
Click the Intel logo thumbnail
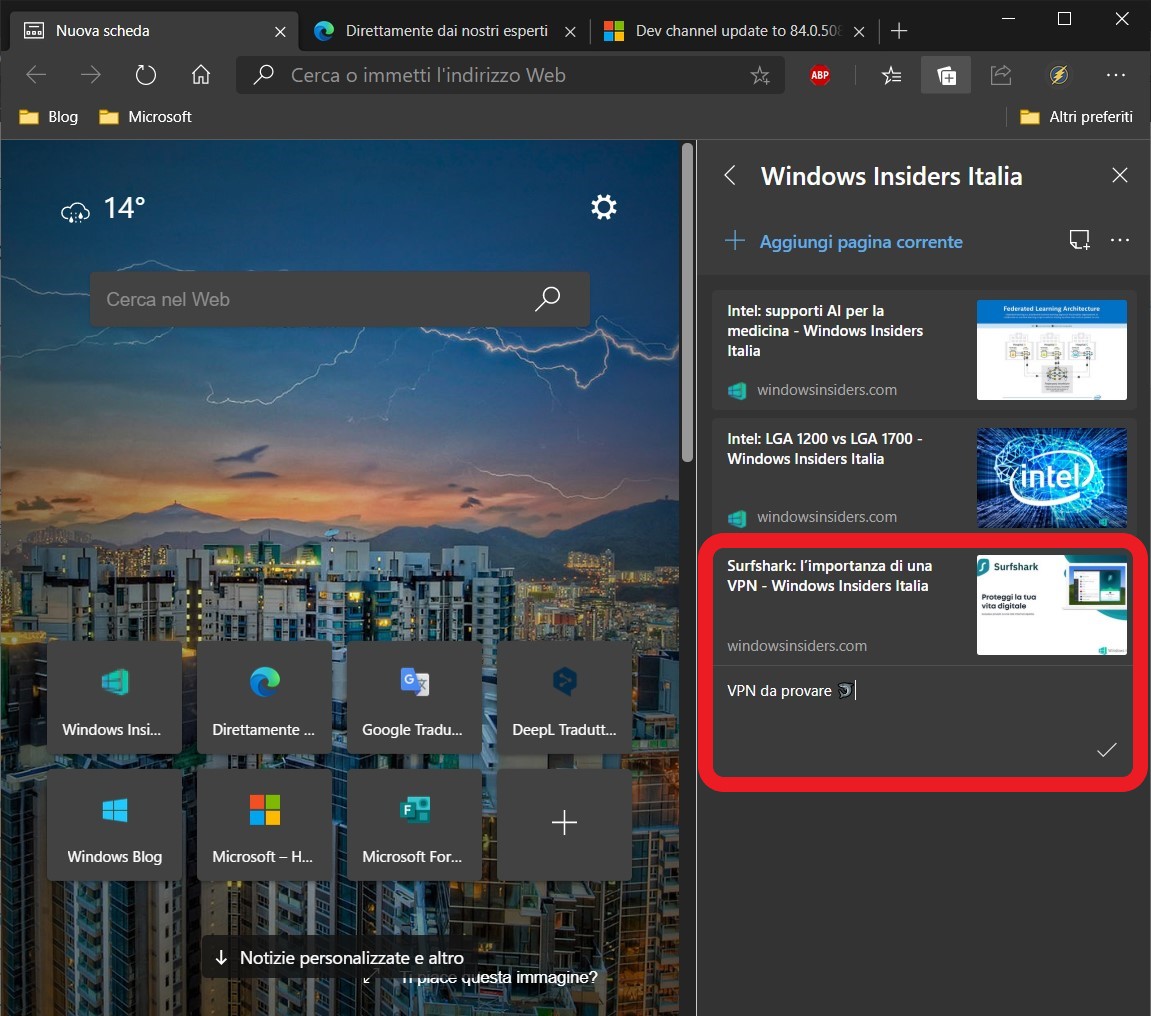pos(1051,478)
